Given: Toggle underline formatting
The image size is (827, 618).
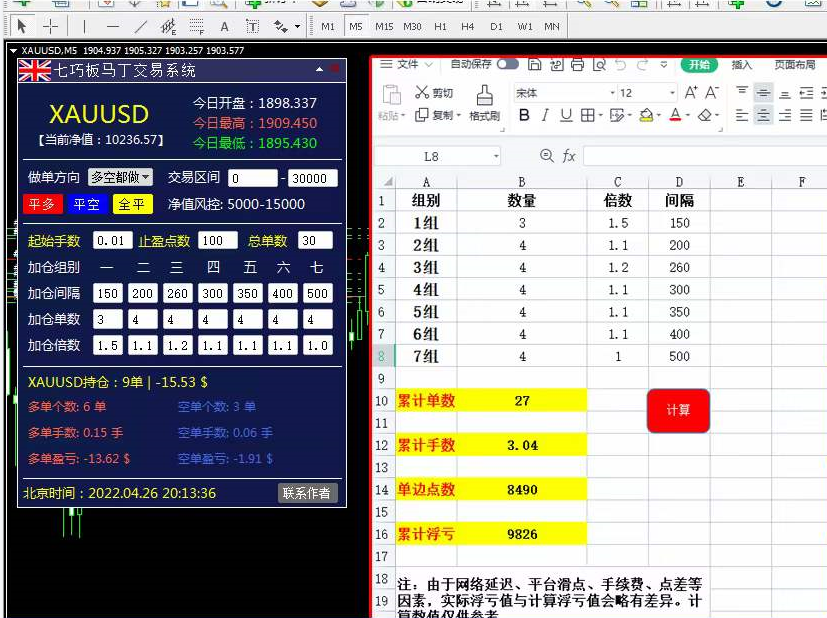Looking at the screenshot, I should (566, 112).
